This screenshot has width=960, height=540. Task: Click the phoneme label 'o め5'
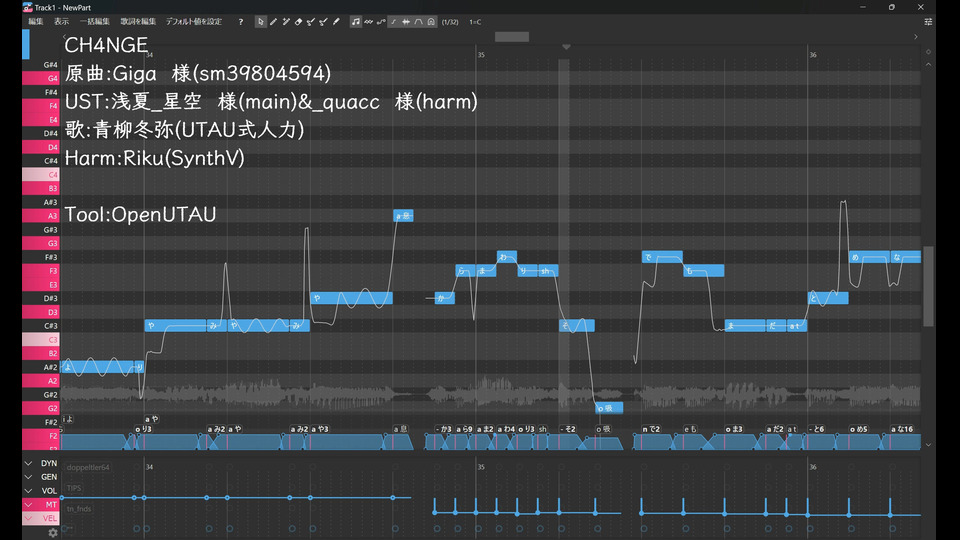[x=858, y=429]
